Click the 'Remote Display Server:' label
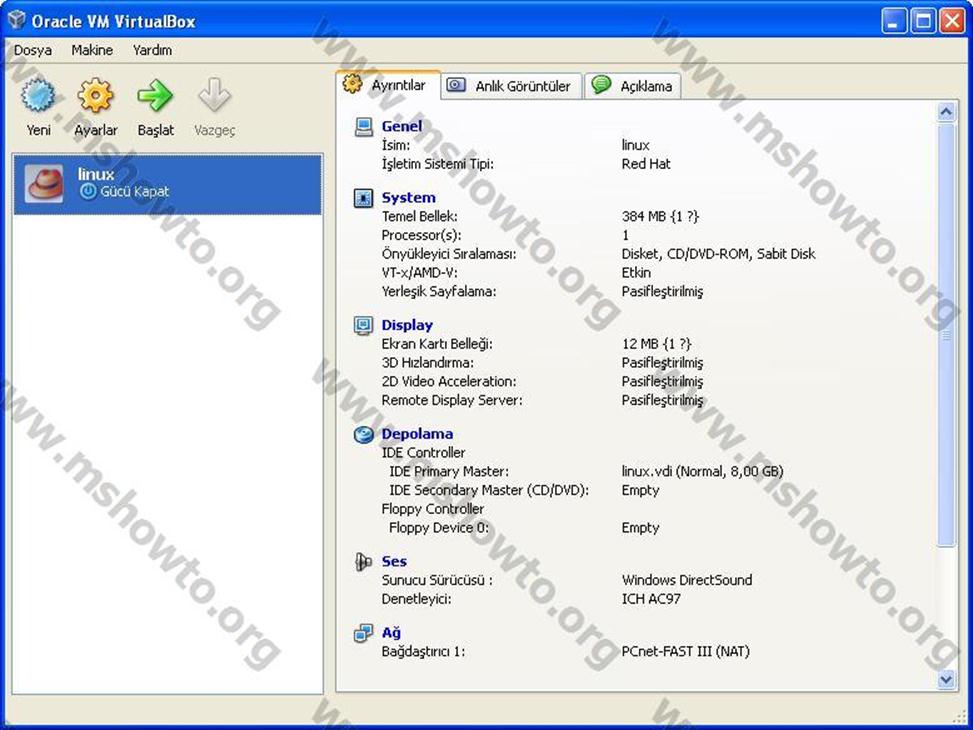Viewport: 973px width, 730px height. 452,400
